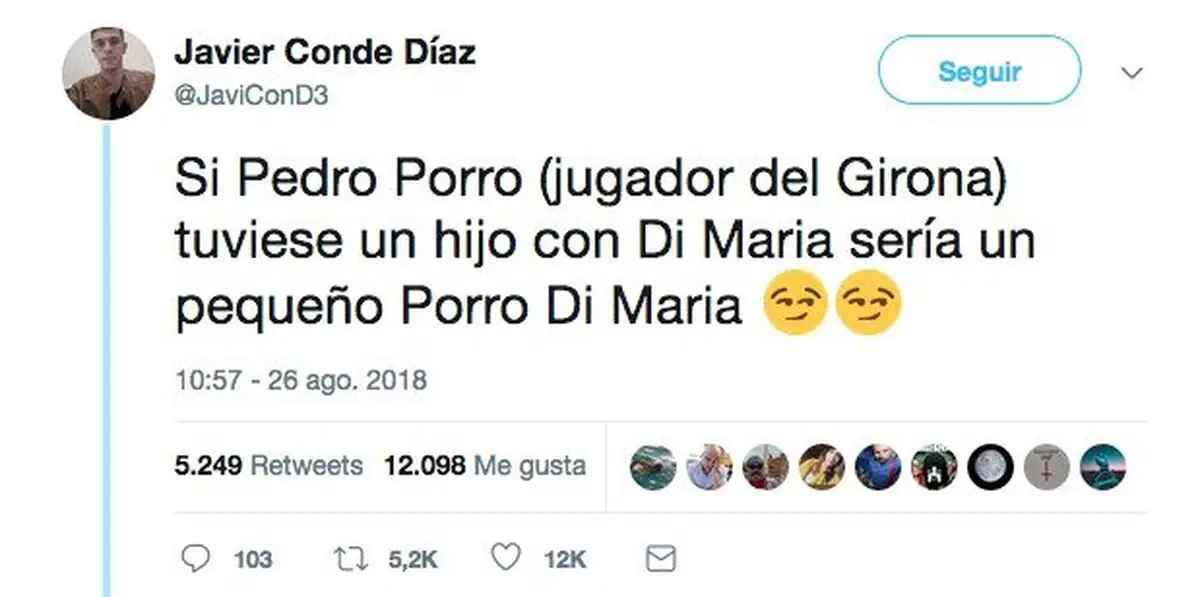Click the second liker avatar, older man

[709, 466]
